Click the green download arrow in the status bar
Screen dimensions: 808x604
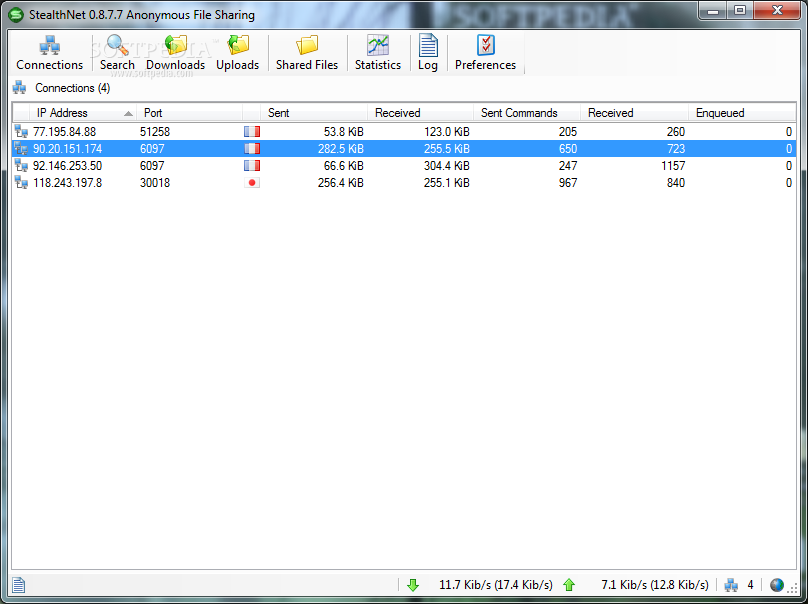[x=413, y=585]
